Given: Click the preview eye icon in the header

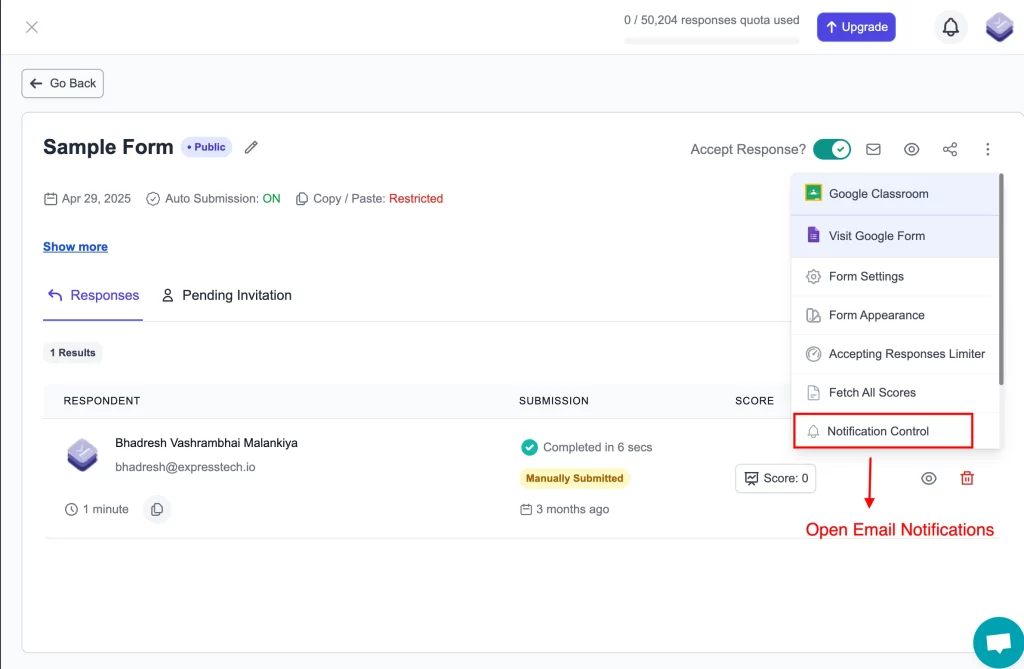Looking at the screenshot, I should click(911, 148).
